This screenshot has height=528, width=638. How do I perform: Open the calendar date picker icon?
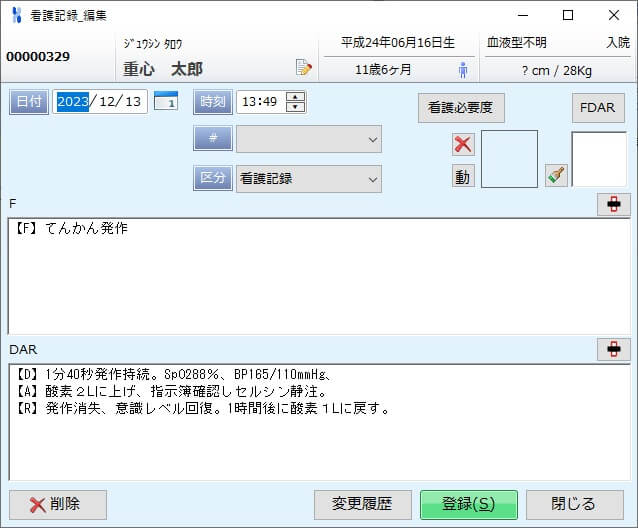click(166, 101)
